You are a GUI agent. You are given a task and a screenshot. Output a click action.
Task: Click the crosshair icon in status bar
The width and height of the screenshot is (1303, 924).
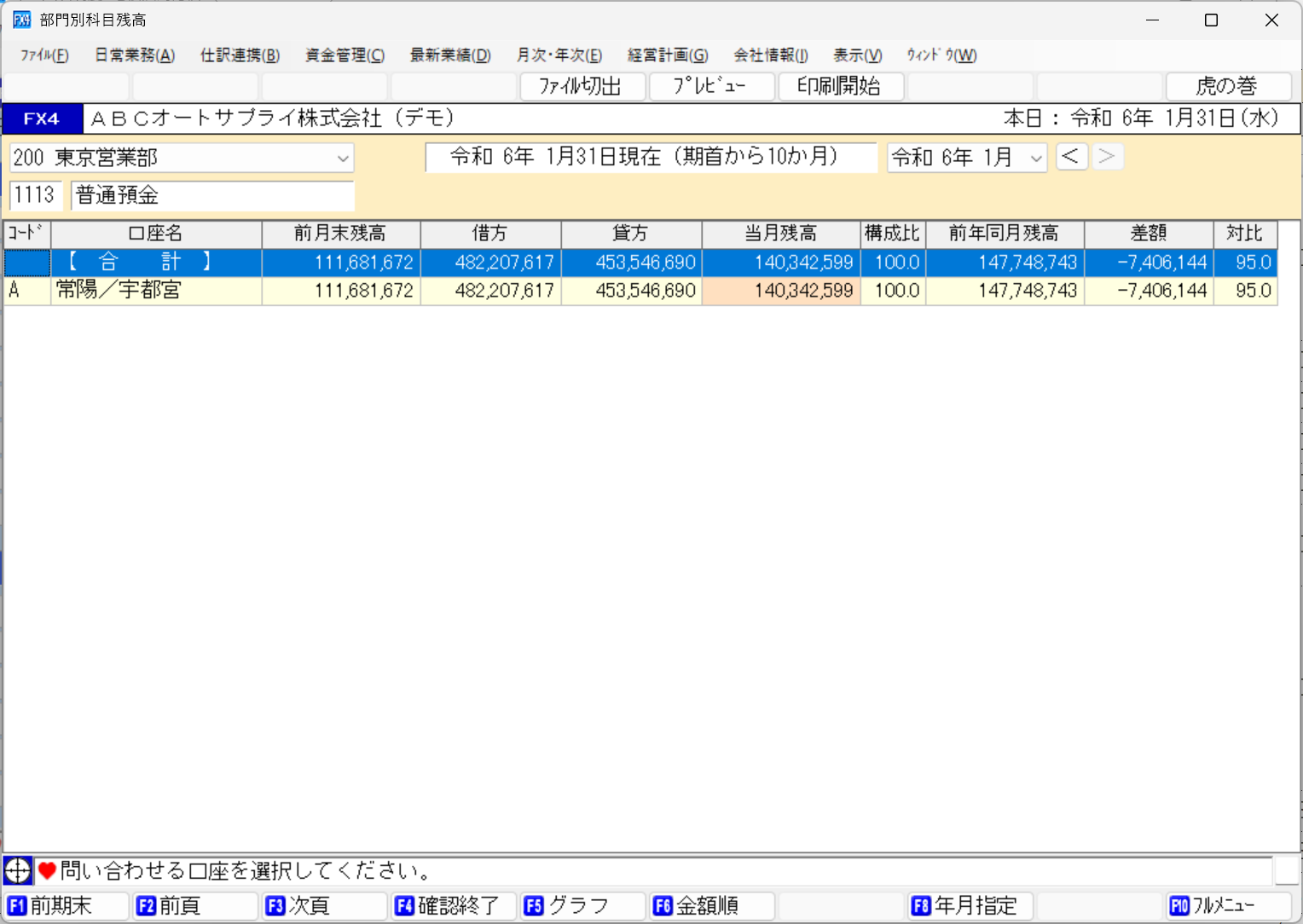point(17,870)
